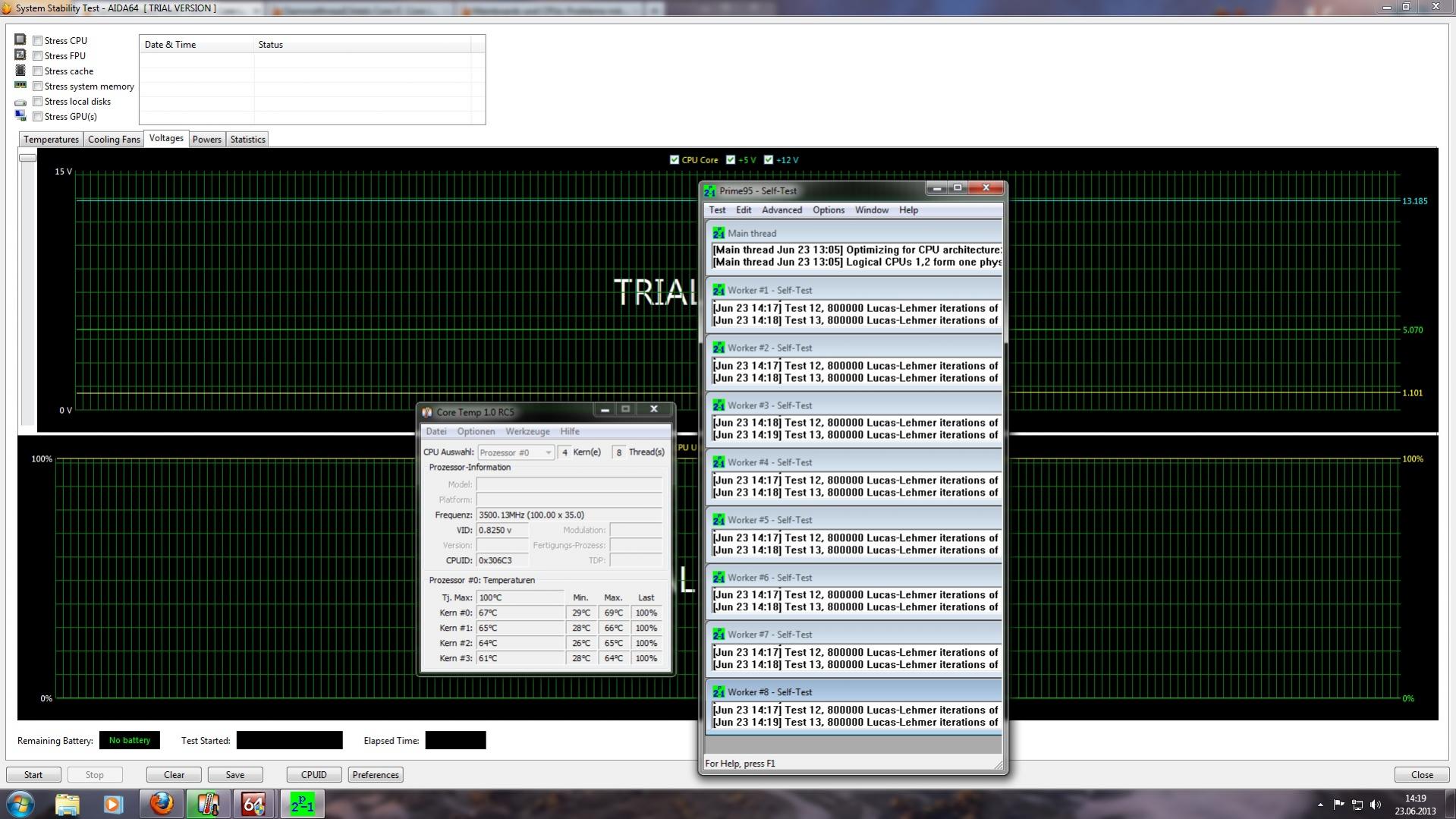Uncheck the +5 V graph checkbox
The width and height of the screenshot is (1456, 819).
tap(731, 160)
